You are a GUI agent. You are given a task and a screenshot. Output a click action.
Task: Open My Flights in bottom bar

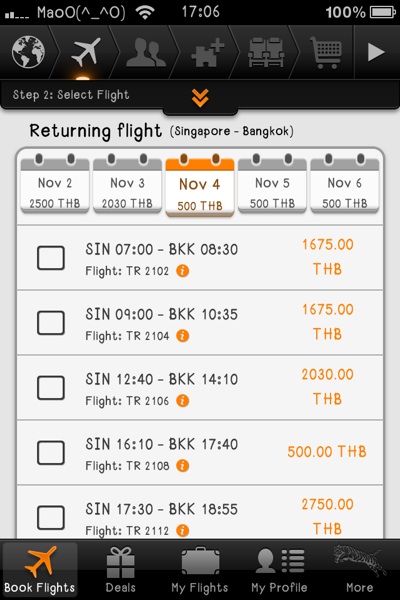200,570
